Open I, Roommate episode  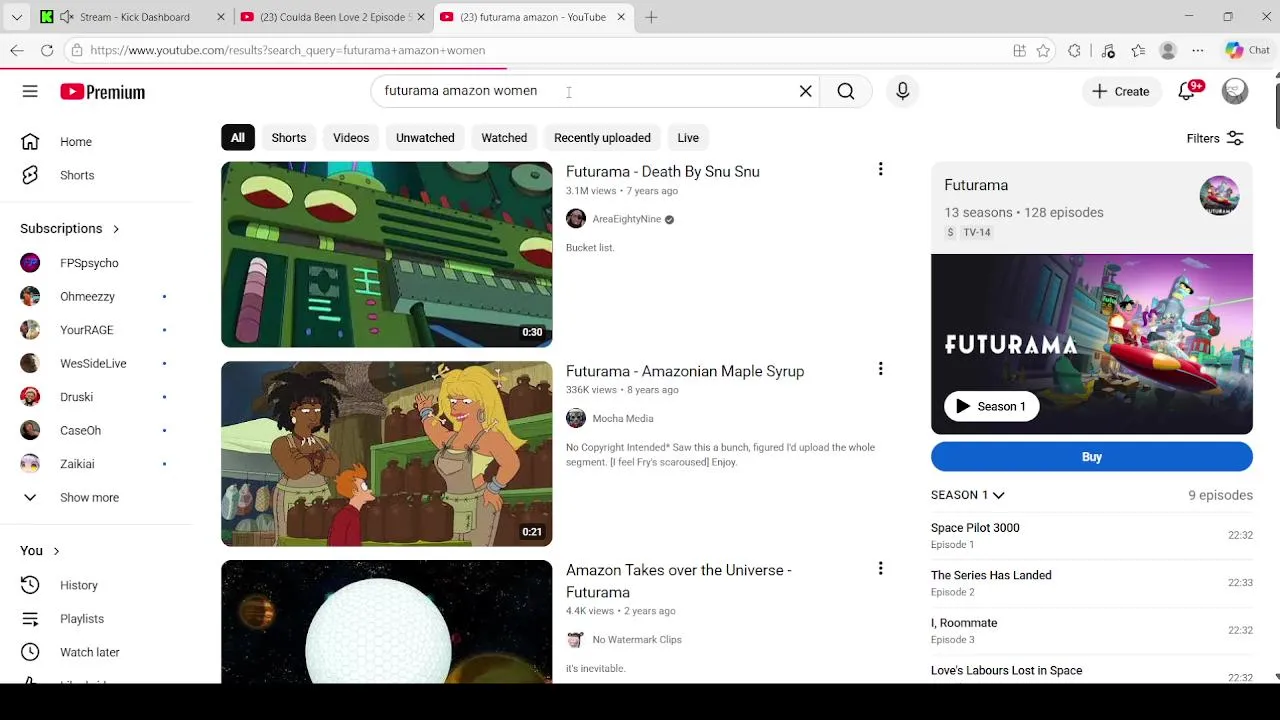pyautogui.click(x=1091, y=631)
